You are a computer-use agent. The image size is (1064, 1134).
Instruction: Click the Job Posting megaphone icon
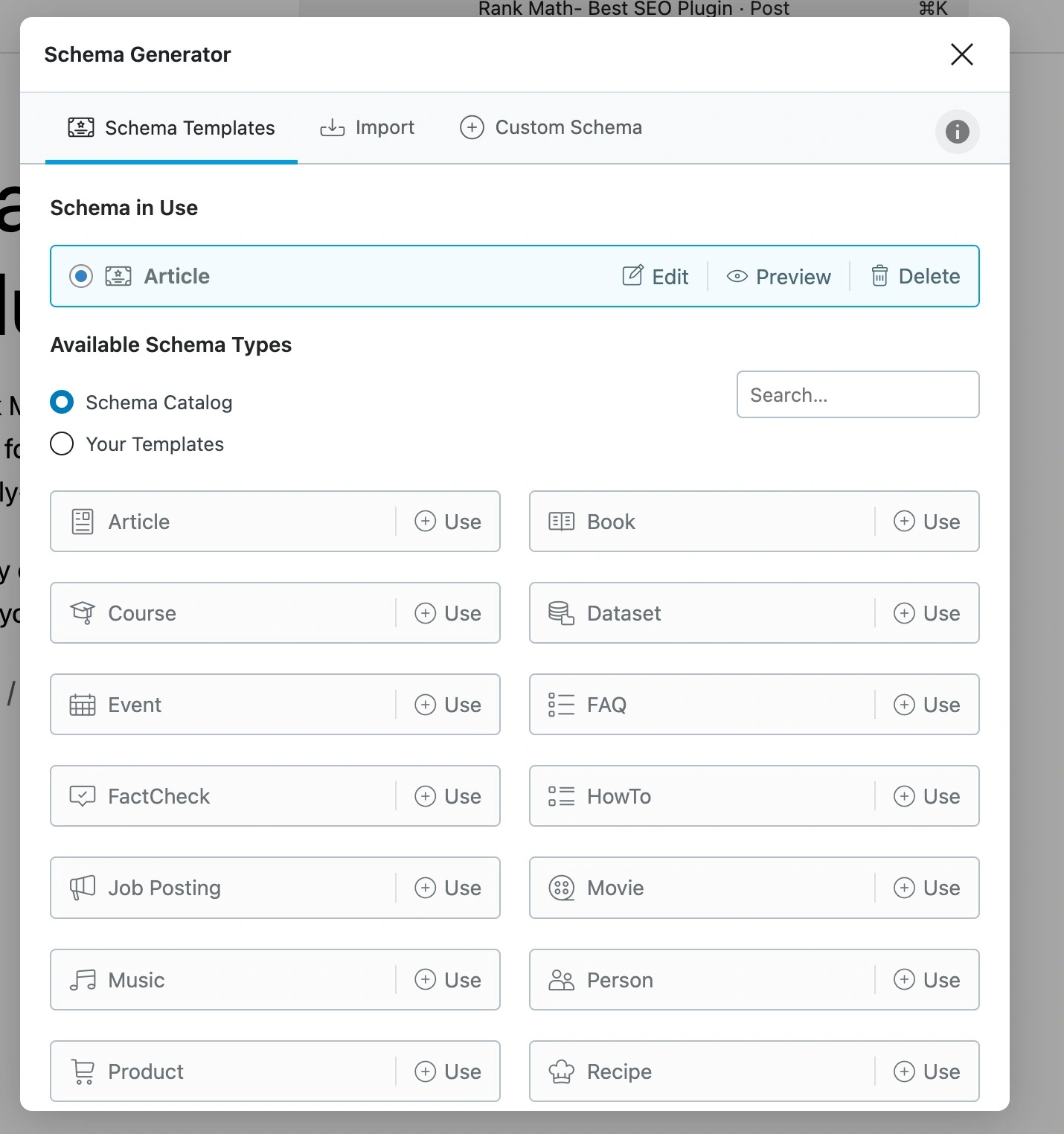pos(83,888)
